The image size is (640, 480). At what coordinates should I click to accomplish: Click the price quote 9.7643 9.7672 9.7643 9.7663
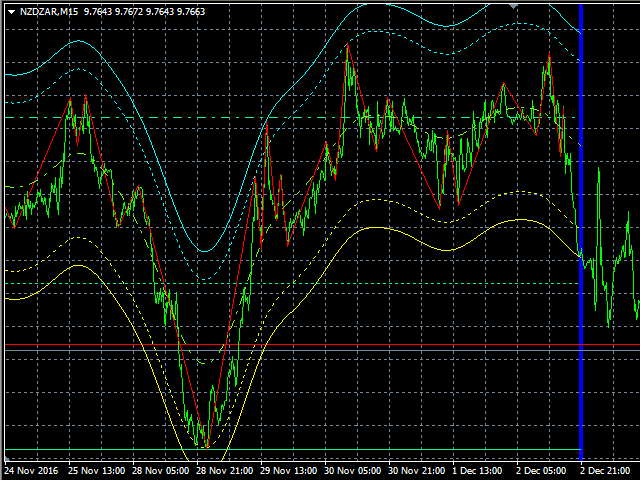pyautogui.click(x=144, y=12)
